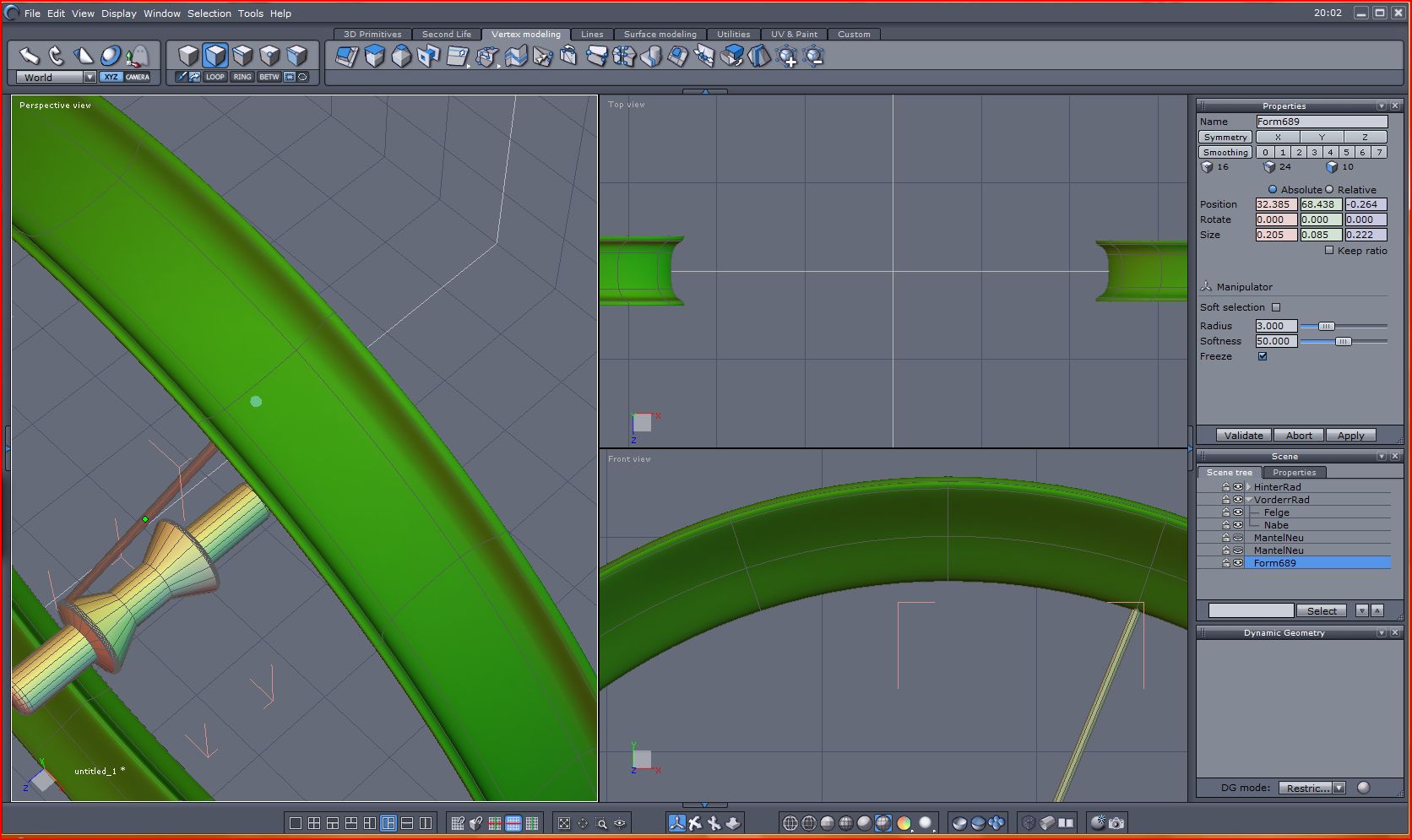Image resolution: width=1412 pixels, height=840 pixels.
Task: Open the World coordinate dropdown
Action: point(90,77)
